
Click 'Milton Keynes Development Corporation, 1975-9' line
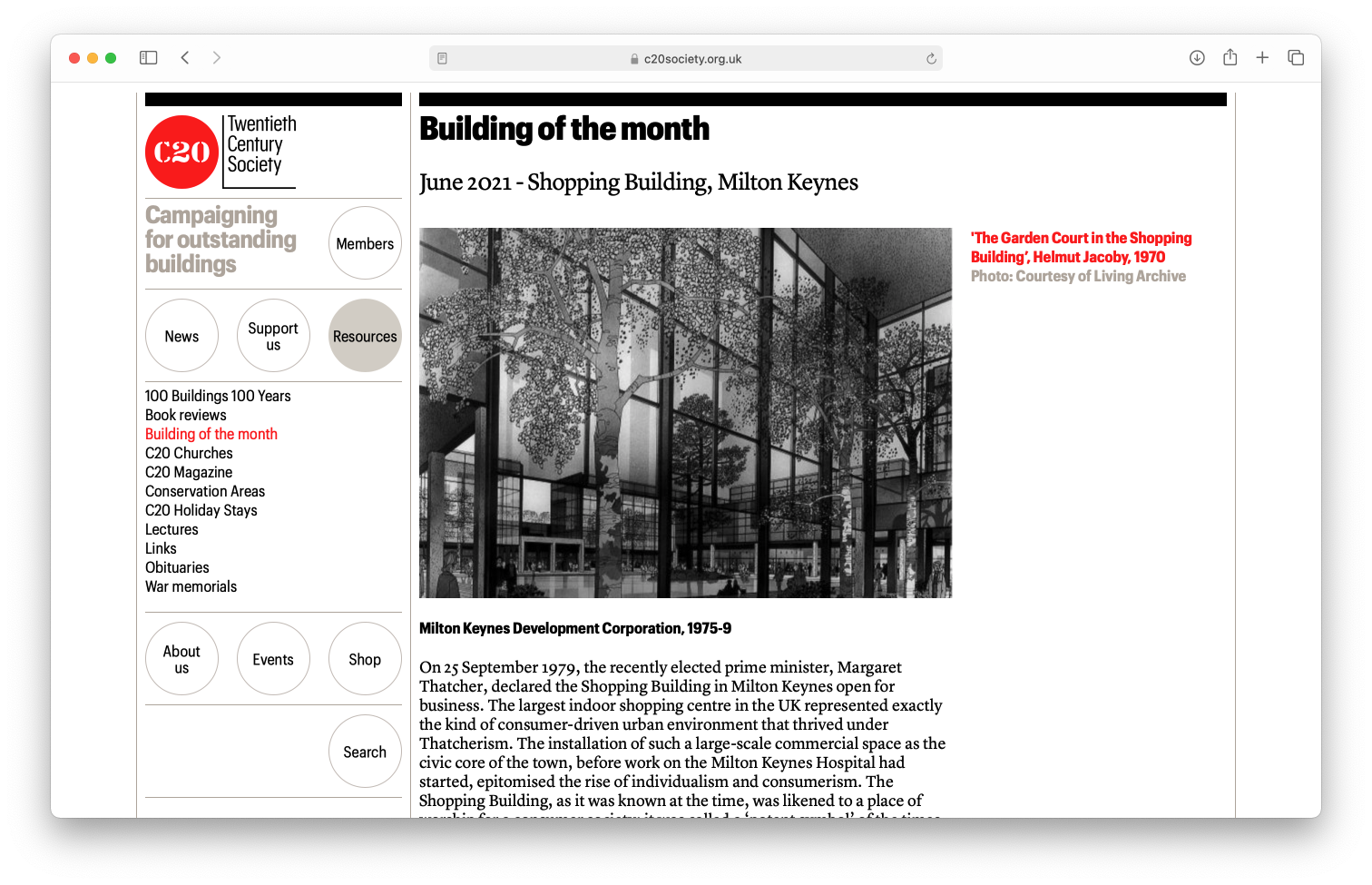tap(575, 628)
